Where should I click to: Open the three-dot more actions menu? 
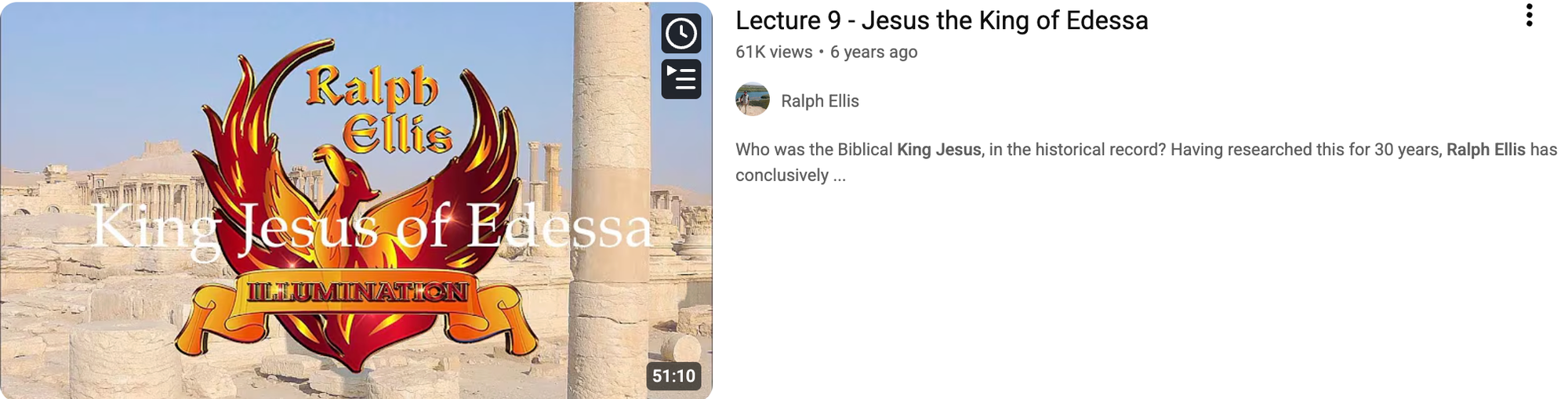(1529, 16)
